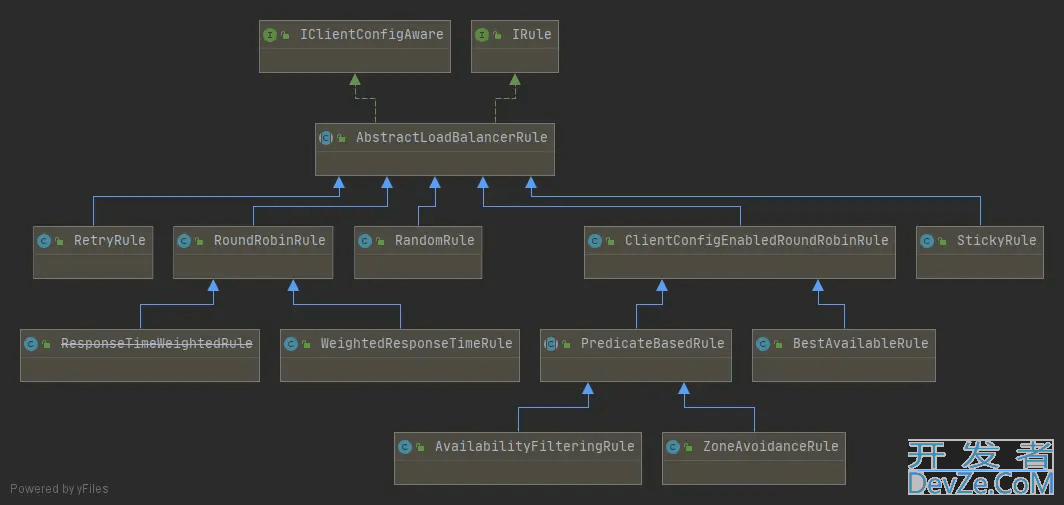Click the green lock icon on BestAvailableRule

(779, 345)
